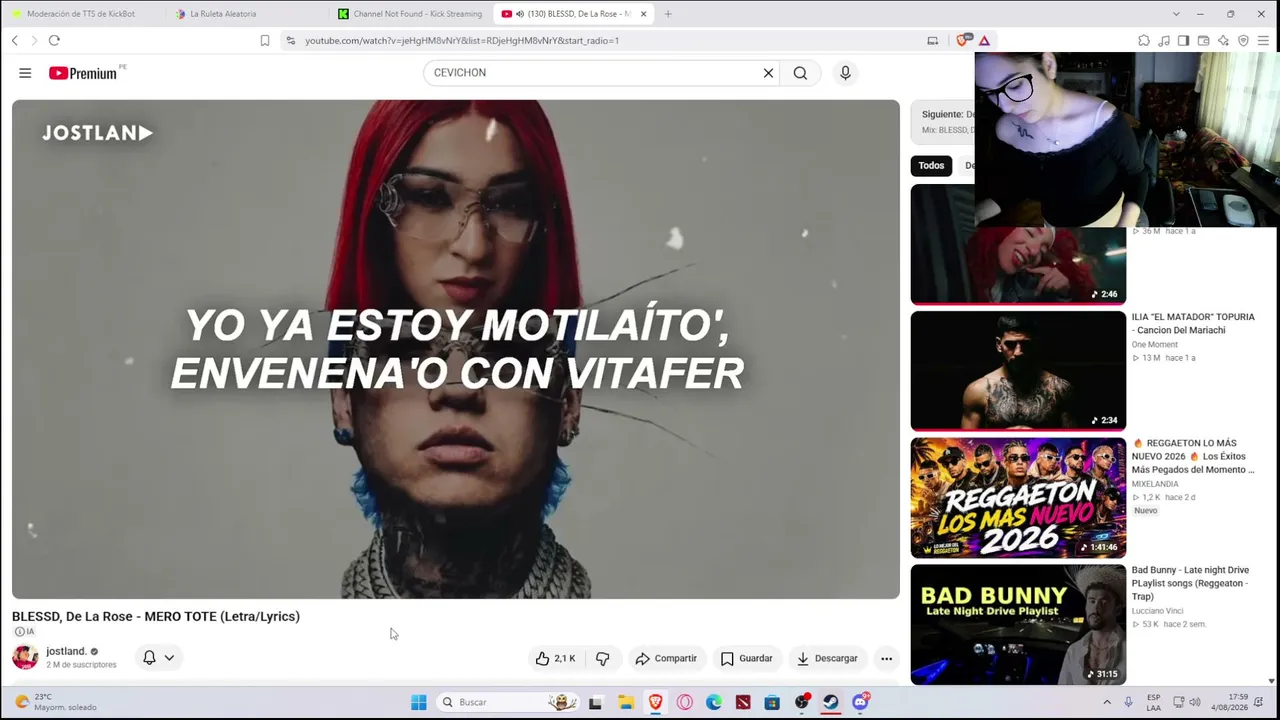Open the Windows Start menu

(419, 702)
